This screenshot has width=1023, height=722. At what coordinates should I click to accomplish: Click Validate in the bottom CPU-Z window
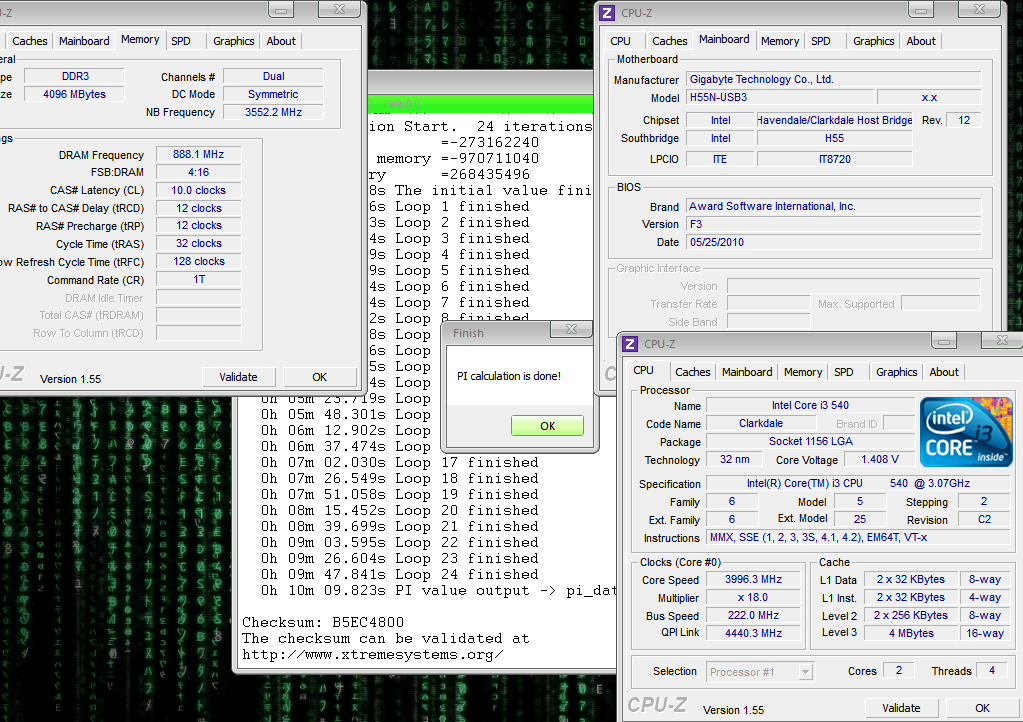(901, 708)
